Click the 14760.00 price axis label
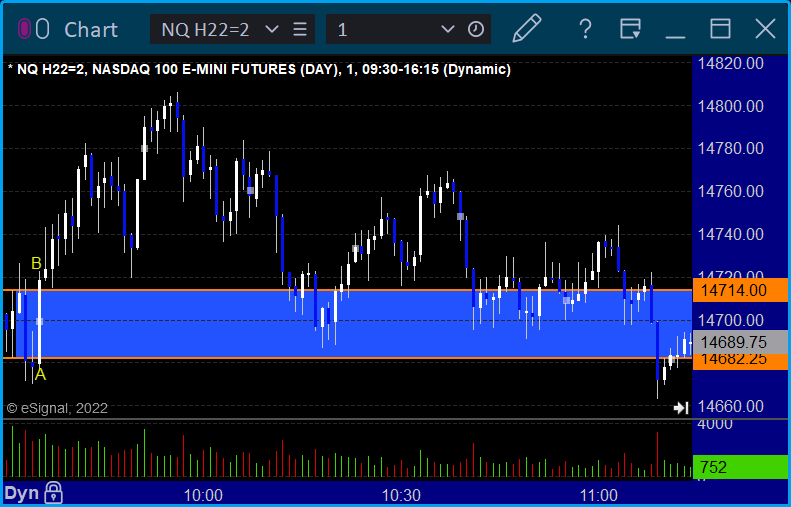This screenshot has width=791, height=507. pyautogui.click(x=730, y=192)
